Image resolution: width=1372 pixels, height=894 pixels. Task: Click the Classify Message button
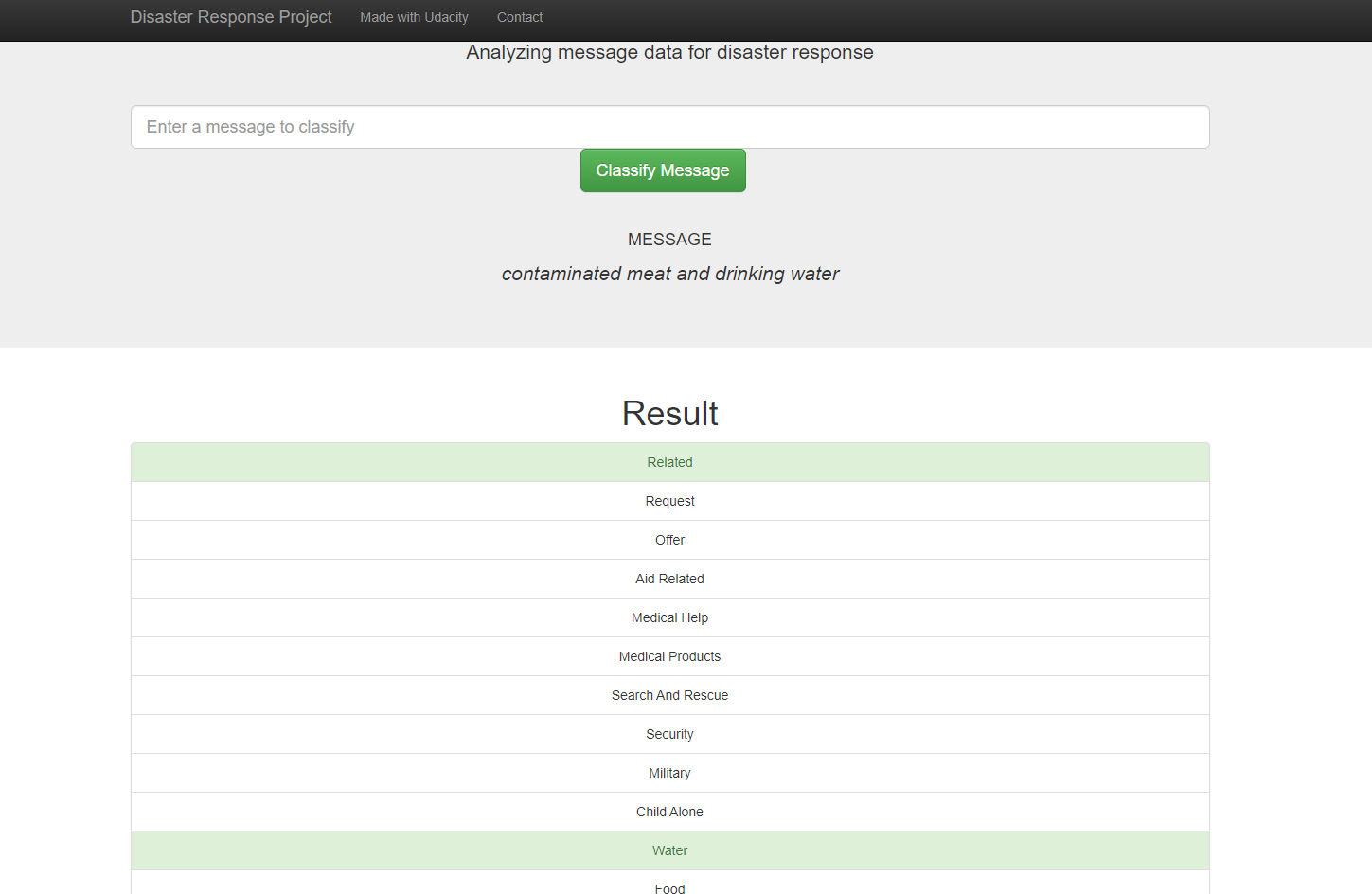(x=663, y=170)
